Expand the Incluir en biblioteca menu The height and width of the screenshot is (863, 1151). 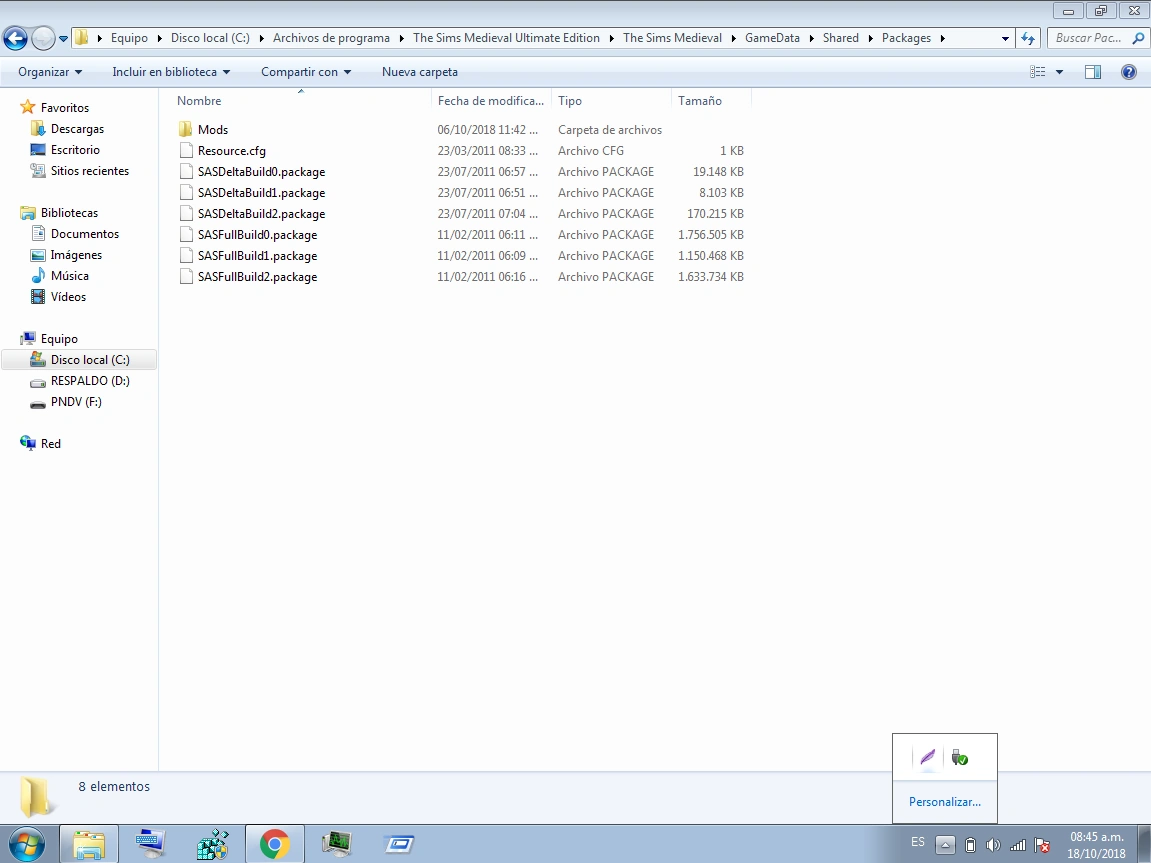pos(171,72)
